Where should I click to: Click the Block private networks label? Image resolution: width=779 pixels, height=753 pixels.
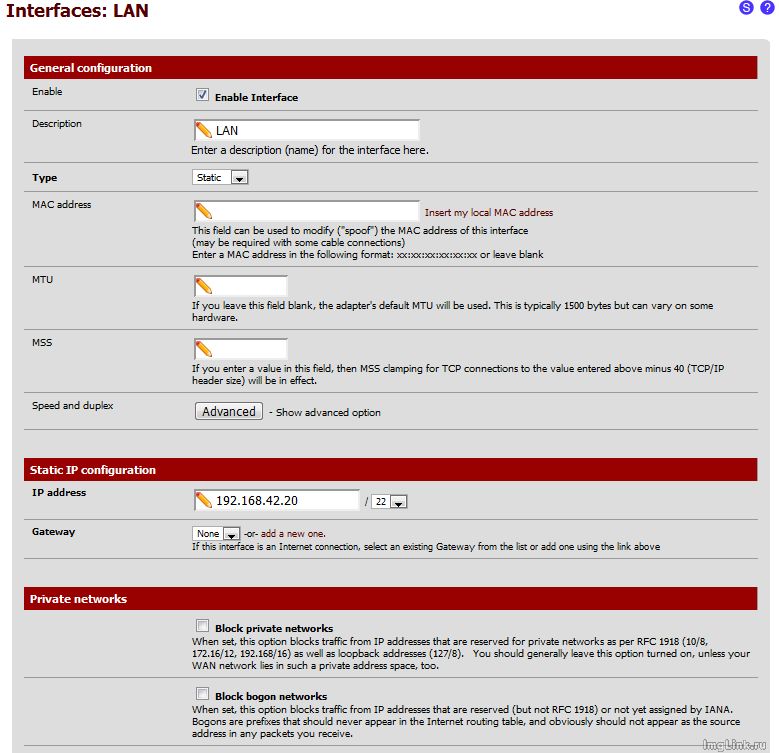coord(274,628)
